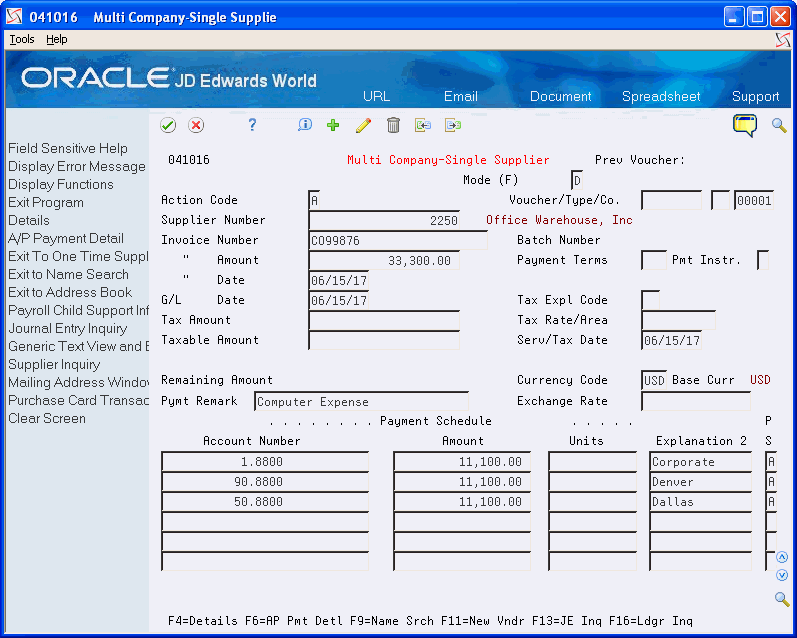The height and width of the screenshot is (638, 797).
Task: Click the trash can delete icon
Action: tap(393, 125)
